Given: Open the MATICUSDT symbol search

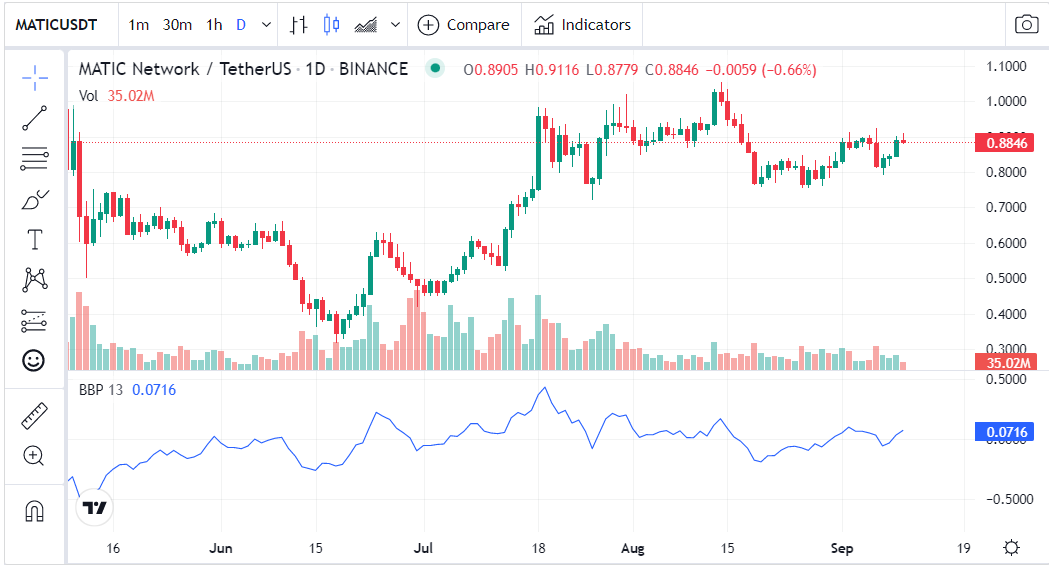Looking at the screenshot, I should click(57, 25).
